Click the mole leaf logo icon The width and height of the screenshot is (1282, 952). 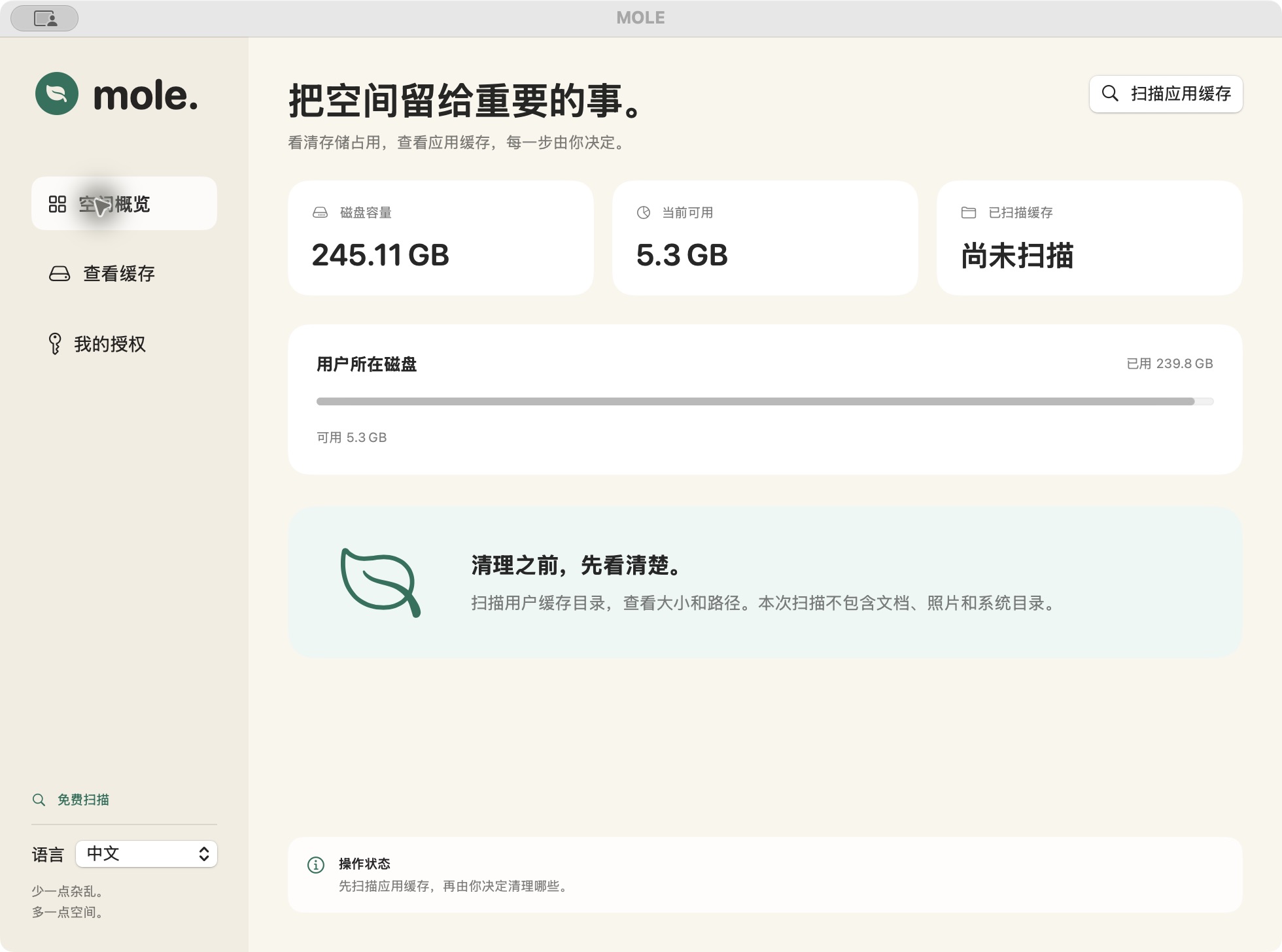pos(57,93)
